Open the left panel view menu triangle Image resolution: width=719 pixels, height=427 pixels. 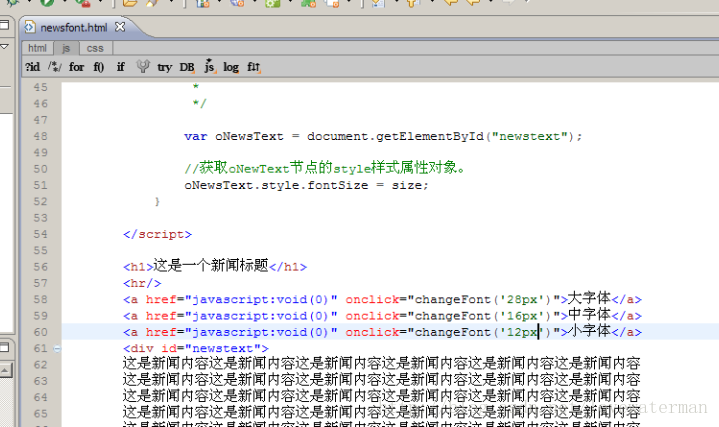tap(4, 46)
